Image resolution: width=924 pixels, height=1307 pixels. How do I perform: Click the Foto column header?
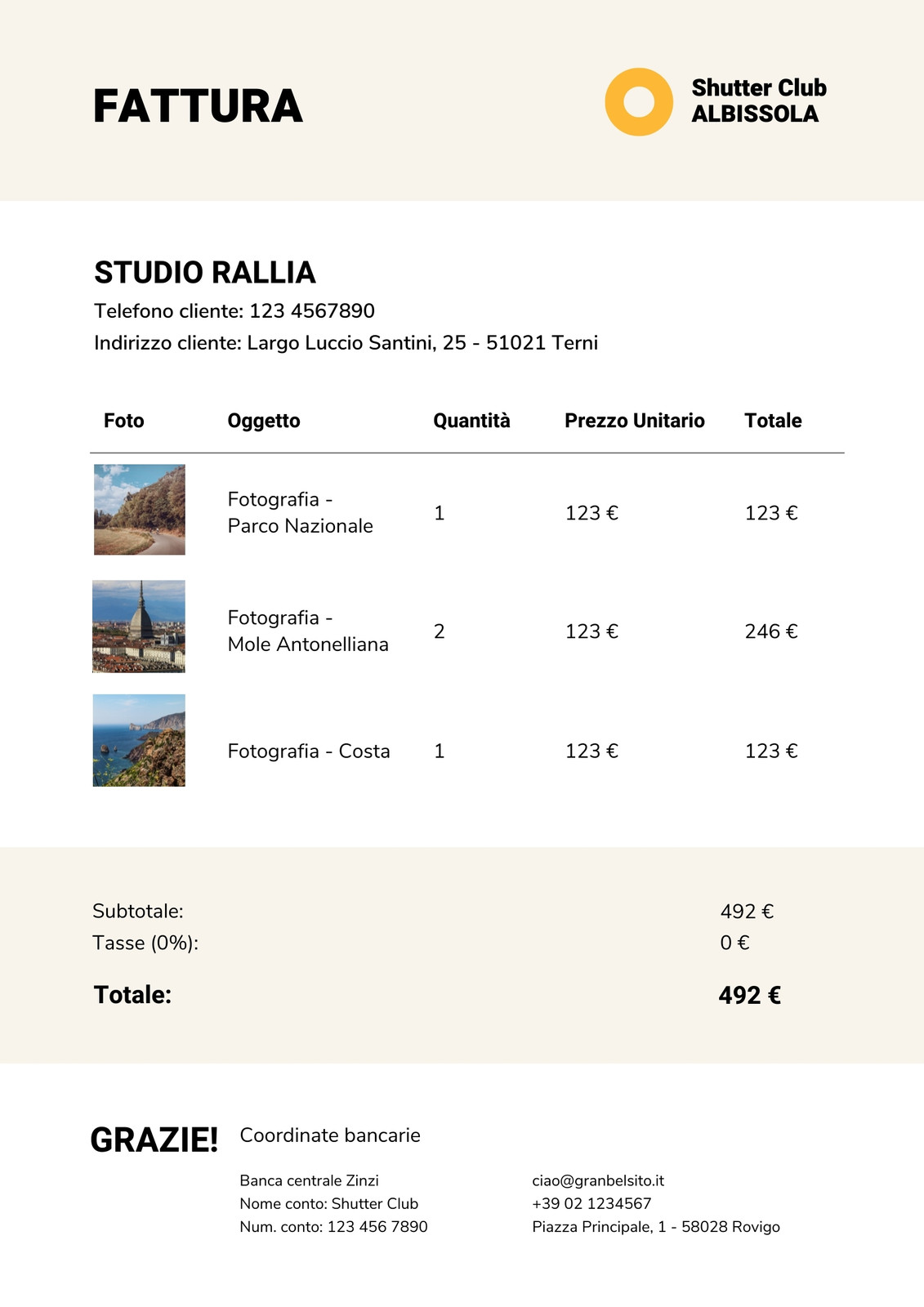(x=124, y=421)
